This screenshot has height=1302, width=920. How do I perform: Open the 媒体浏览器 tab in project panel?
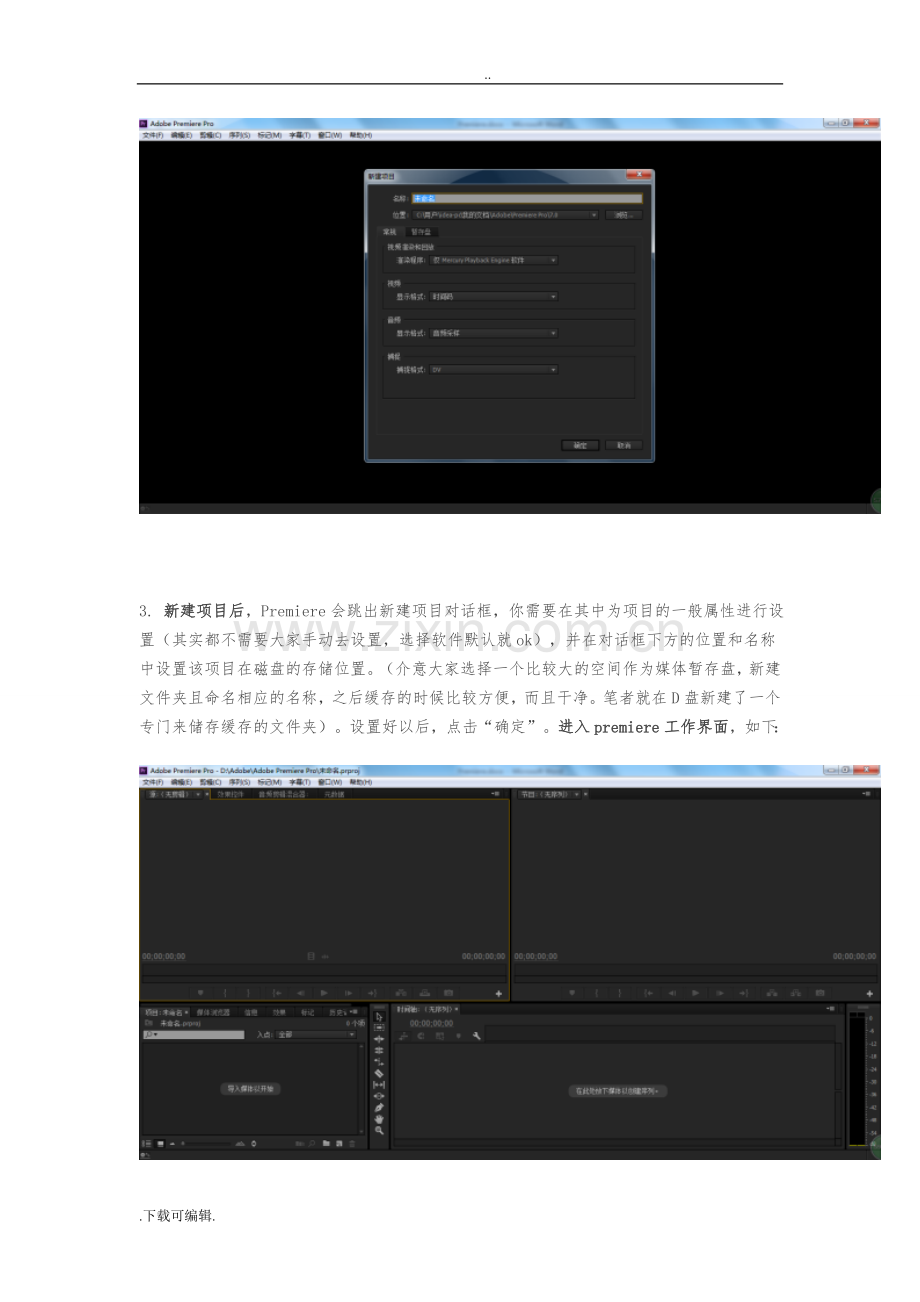coord(214,1012)
